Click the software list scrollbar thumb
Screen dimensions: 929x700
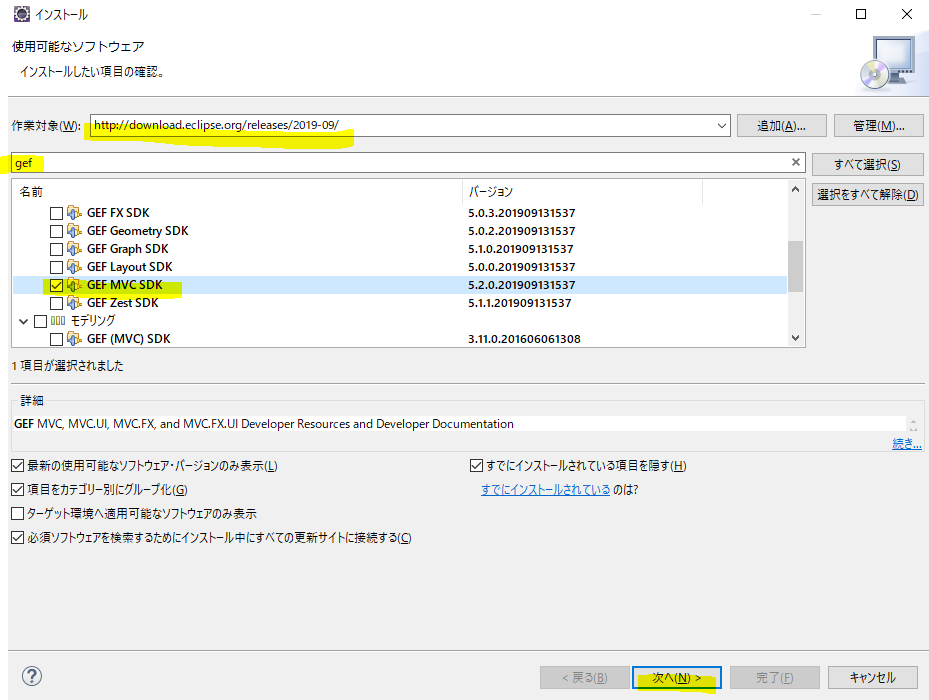point(795,266)
